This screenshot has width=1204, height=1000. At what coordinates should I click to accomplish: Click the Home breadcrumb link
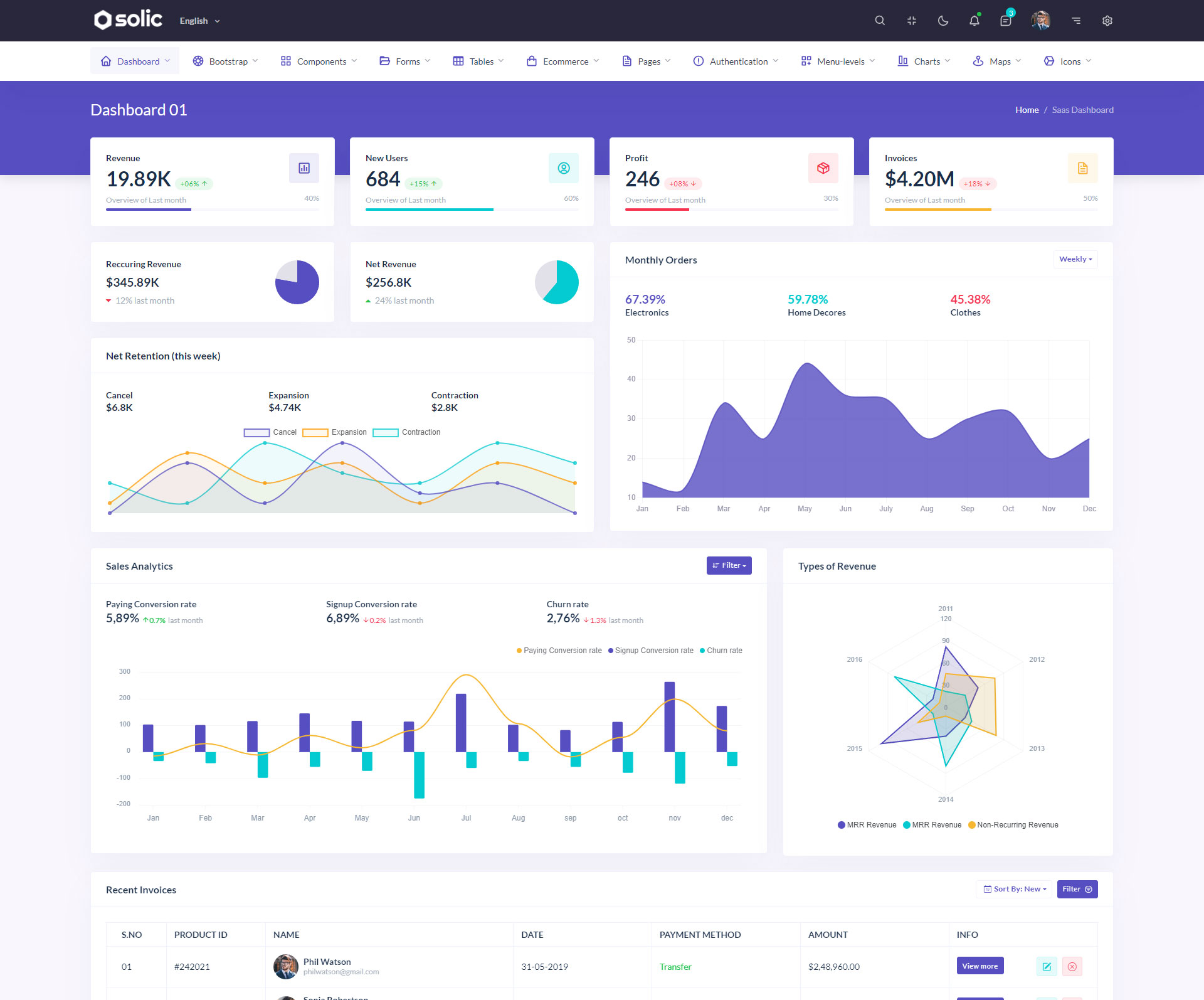coord(1027,110)
